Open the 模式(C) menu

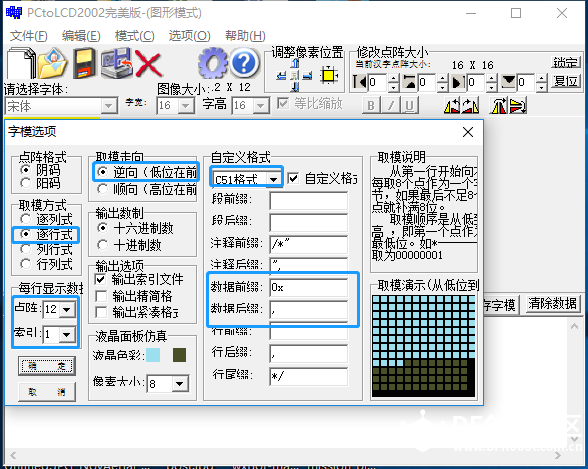(135, 36)
